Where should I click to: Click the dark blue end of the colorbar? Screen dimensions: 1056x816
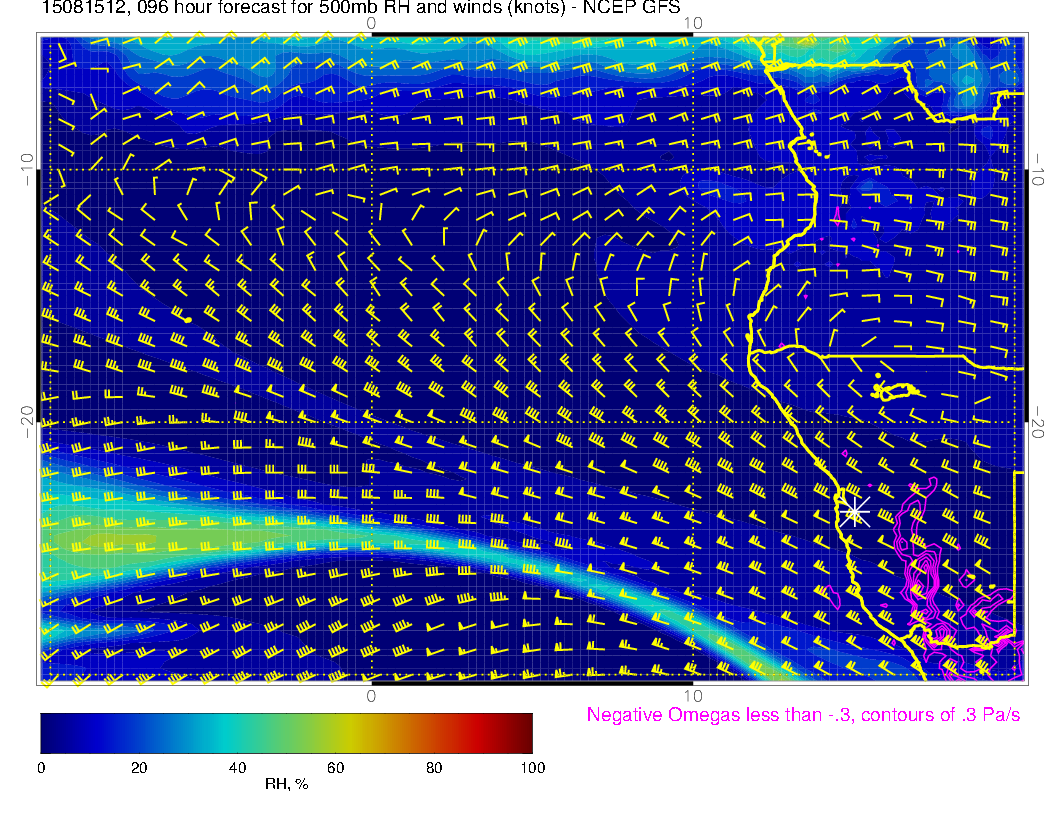(x=50, y=733)
